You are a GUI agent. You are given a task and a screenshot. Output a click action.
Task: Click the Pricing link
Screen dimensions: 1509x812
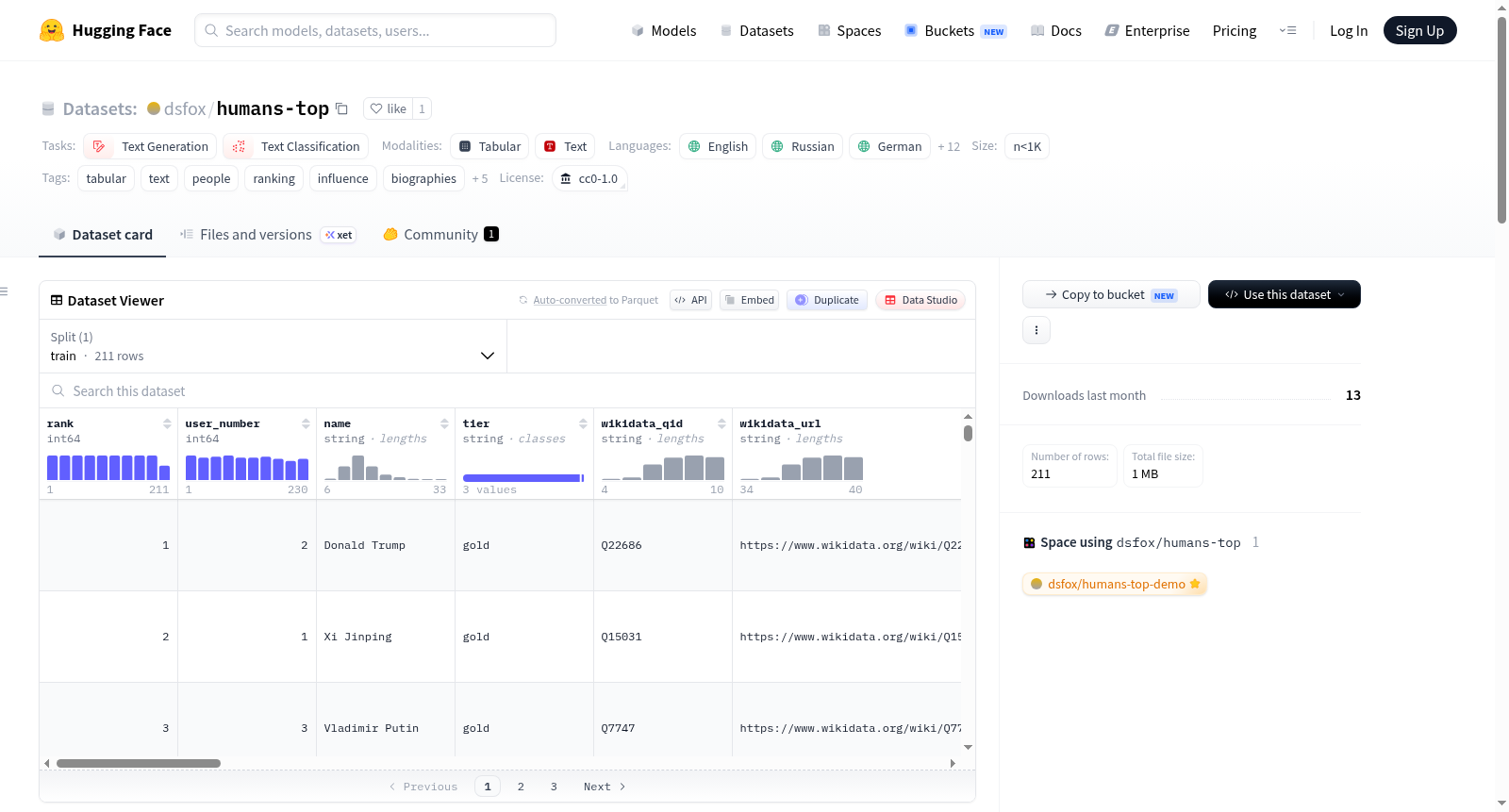coord(1235,31)
